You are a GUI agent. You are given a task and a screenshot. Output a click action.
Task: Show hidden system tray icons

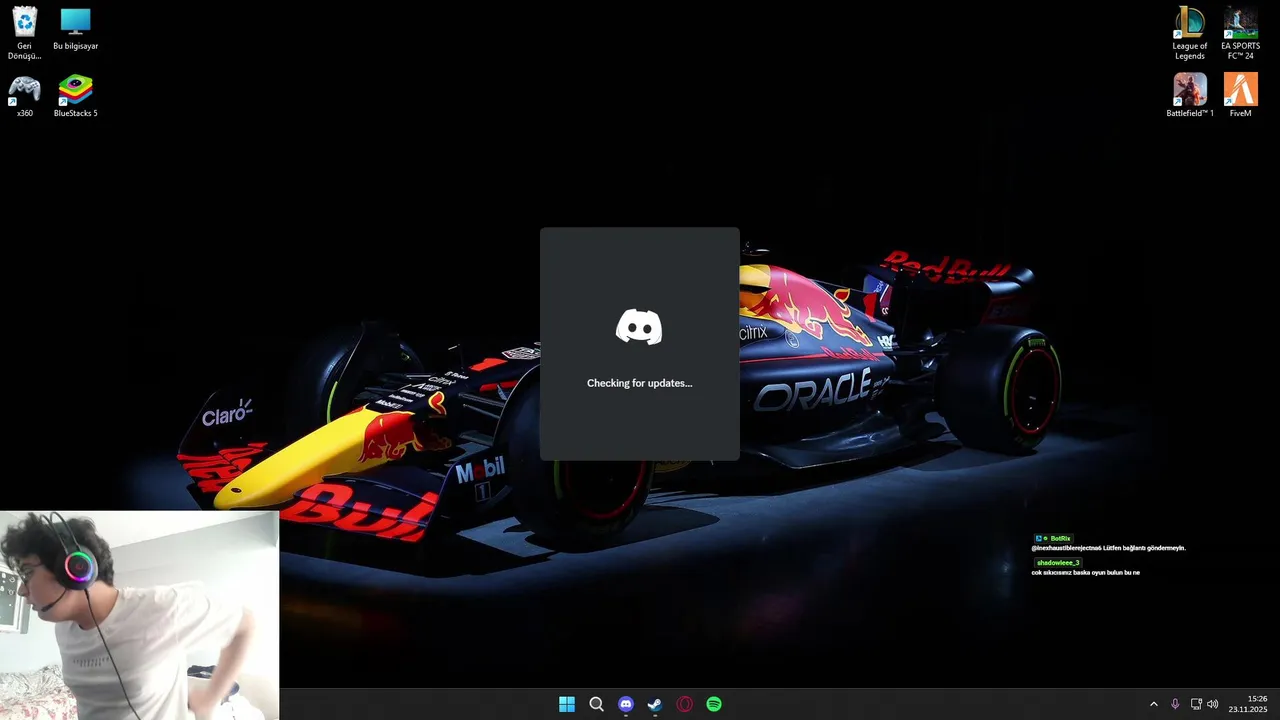coord(1153,704)
